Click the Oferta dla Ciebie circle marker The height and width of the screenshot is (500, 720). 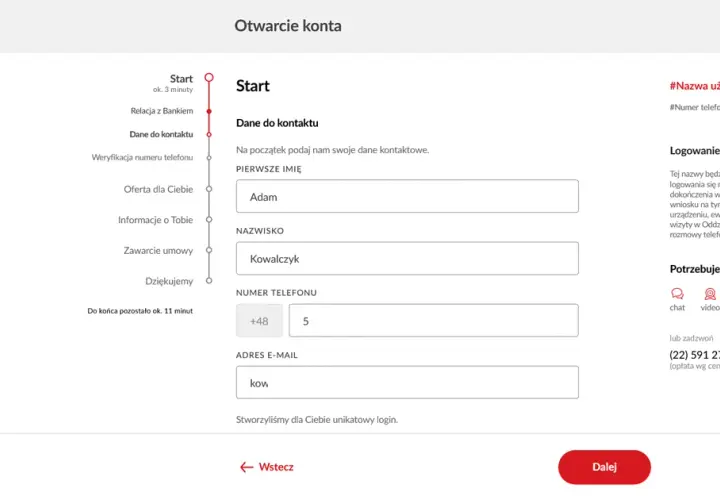pos(209,189)
